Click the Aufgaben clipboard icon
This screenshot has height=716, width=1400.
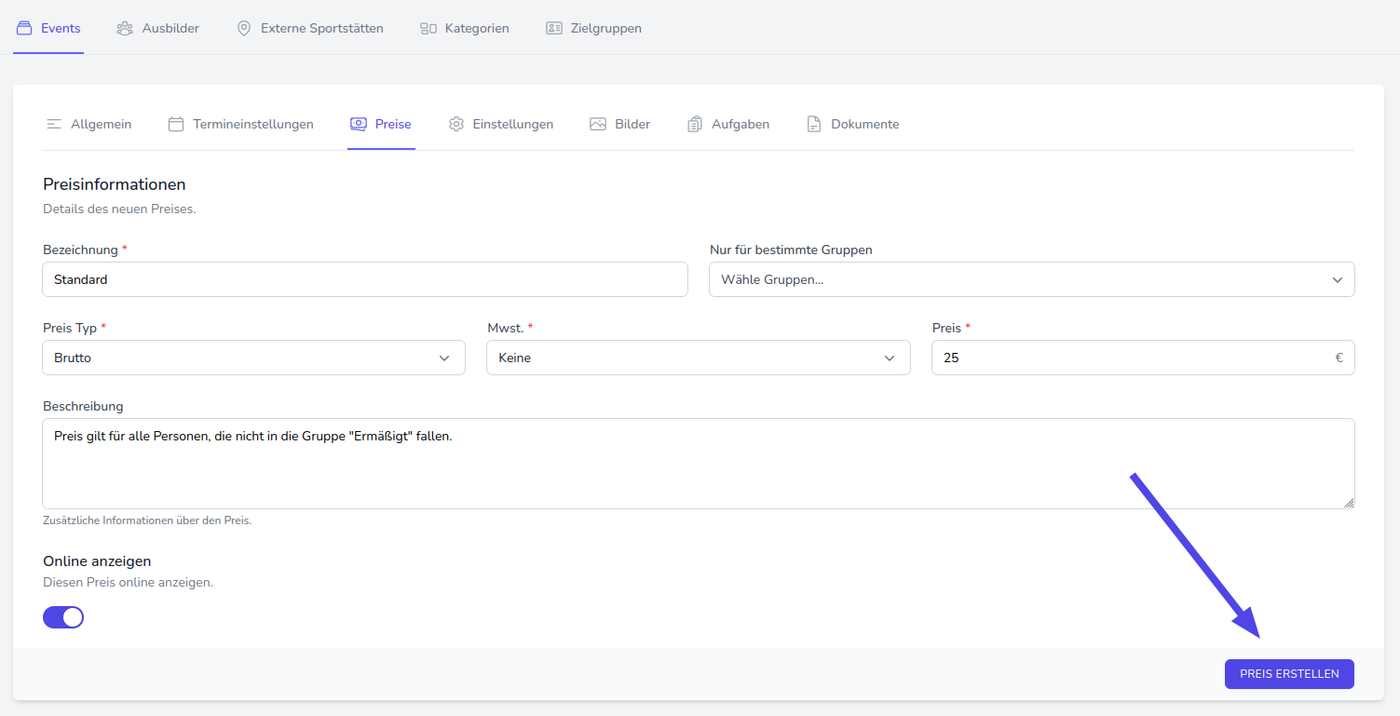tap(695, 124)
